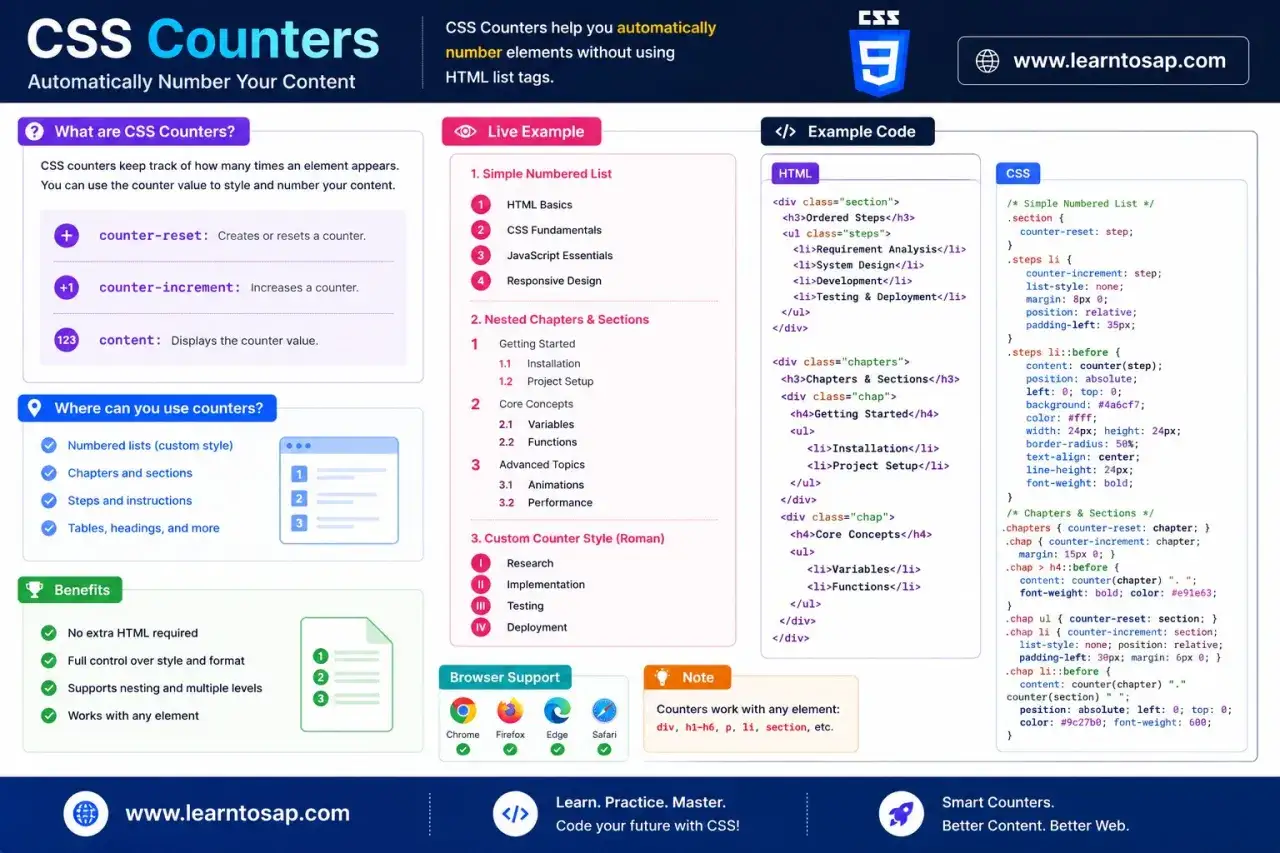Click the Advanced Topics chapter row
This screenshot has height=853, width=1280.
click(528, 465)
